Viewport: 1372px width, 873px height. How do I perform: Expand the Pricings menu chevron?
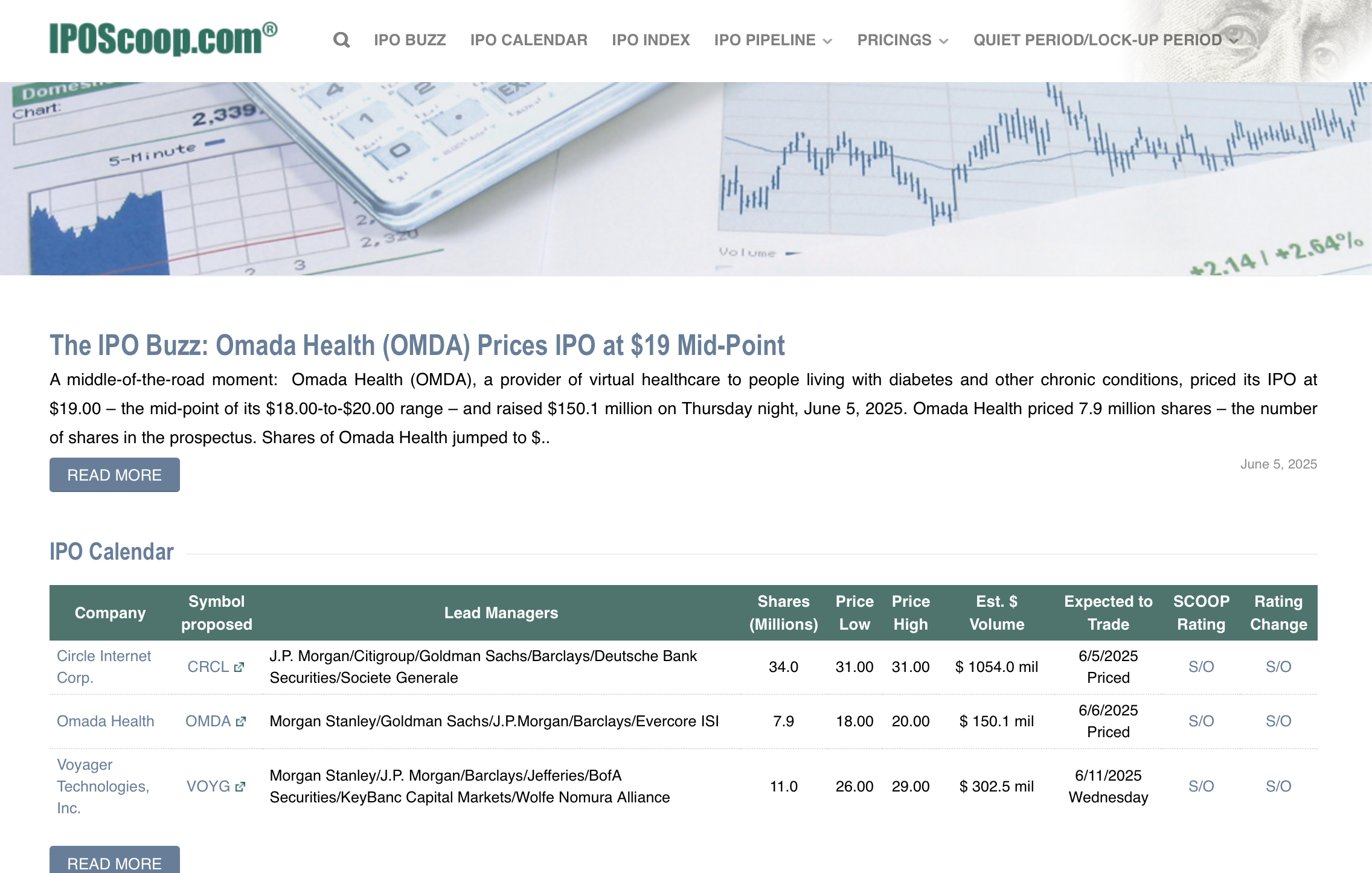click(x=944, y=41)
